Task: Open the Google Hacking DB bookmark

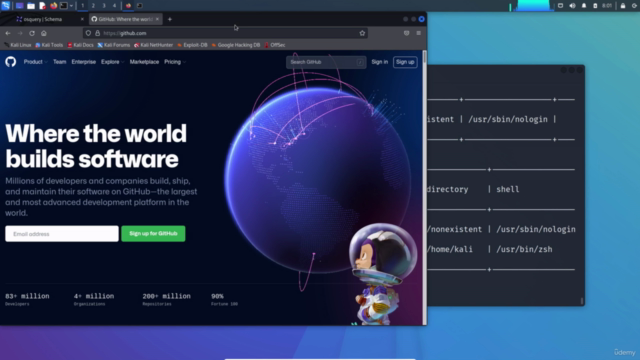Action: (x=236, y=45)
